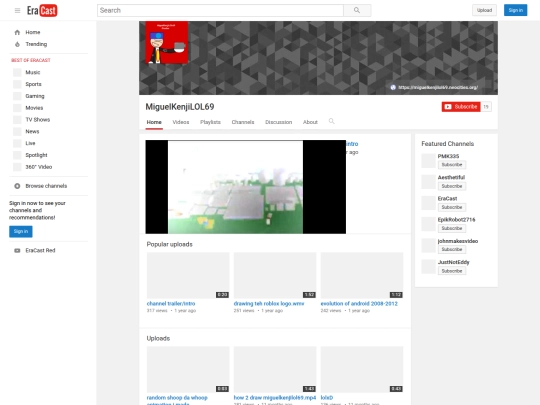Play the featured channel video
The width and height of the screenshot is (540, 405).
(246, 187)
